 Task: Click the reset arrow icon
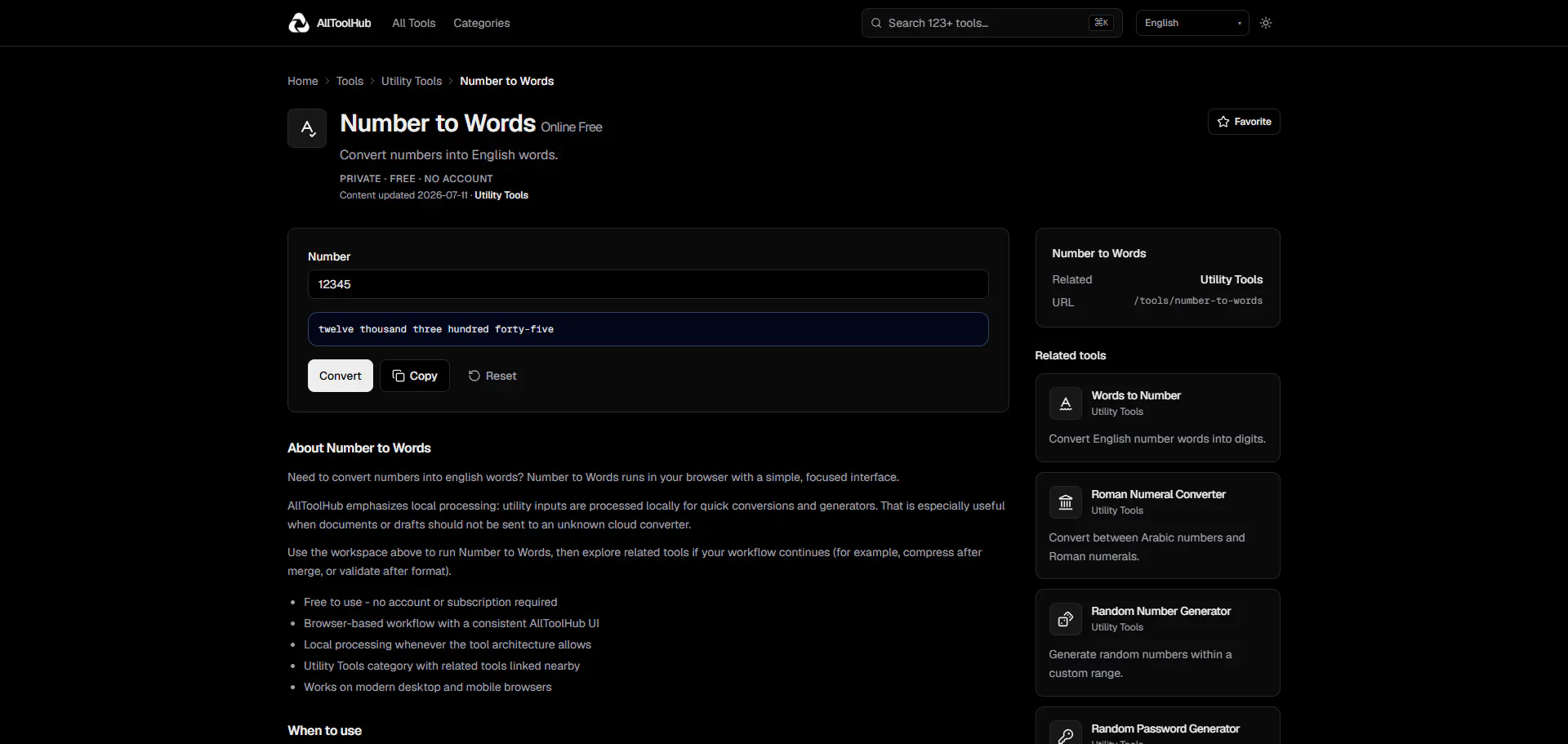[474, 376]
